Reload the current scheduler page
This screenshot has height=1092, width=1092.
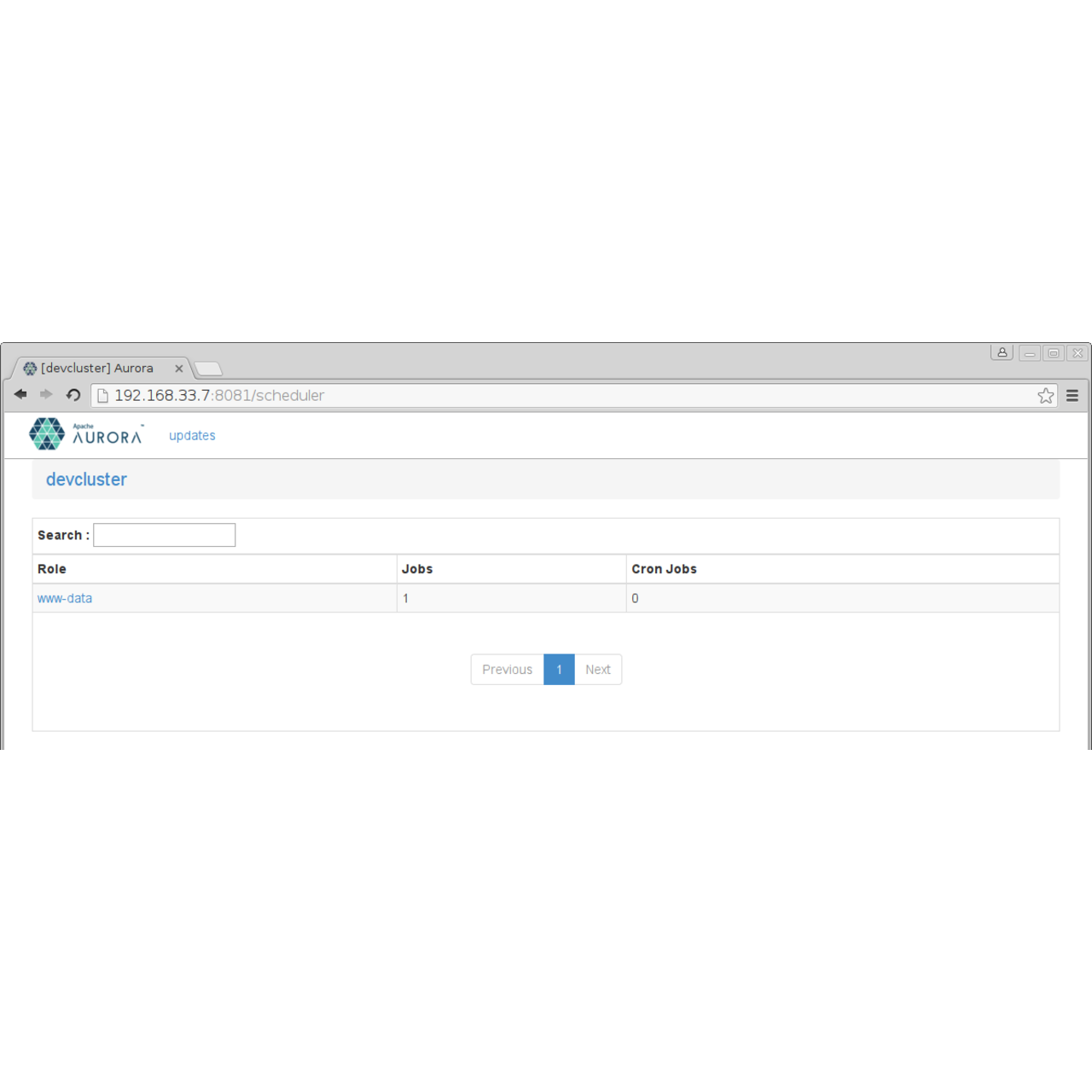[x=73, y=395]
